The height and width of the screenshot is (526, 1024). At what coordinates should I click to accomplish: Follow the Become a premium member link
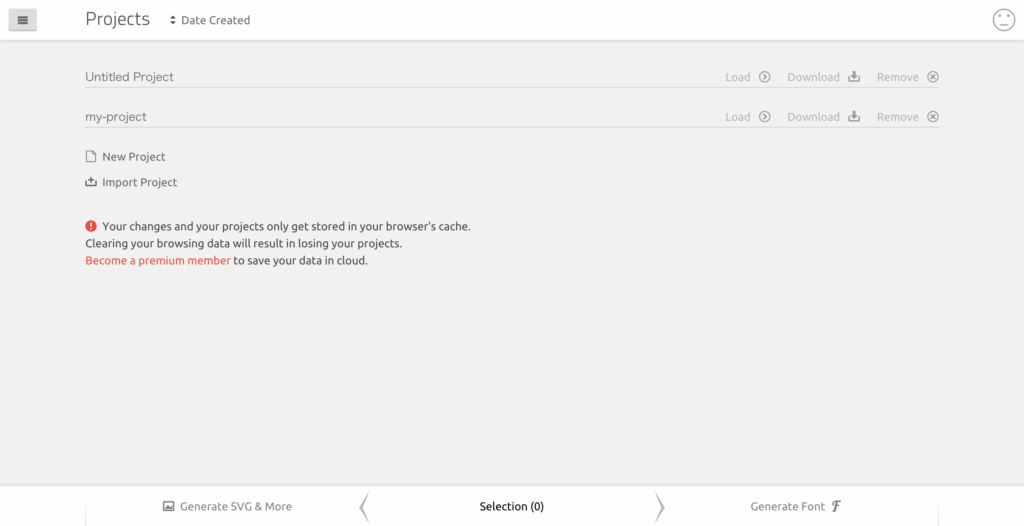[158, 261]
